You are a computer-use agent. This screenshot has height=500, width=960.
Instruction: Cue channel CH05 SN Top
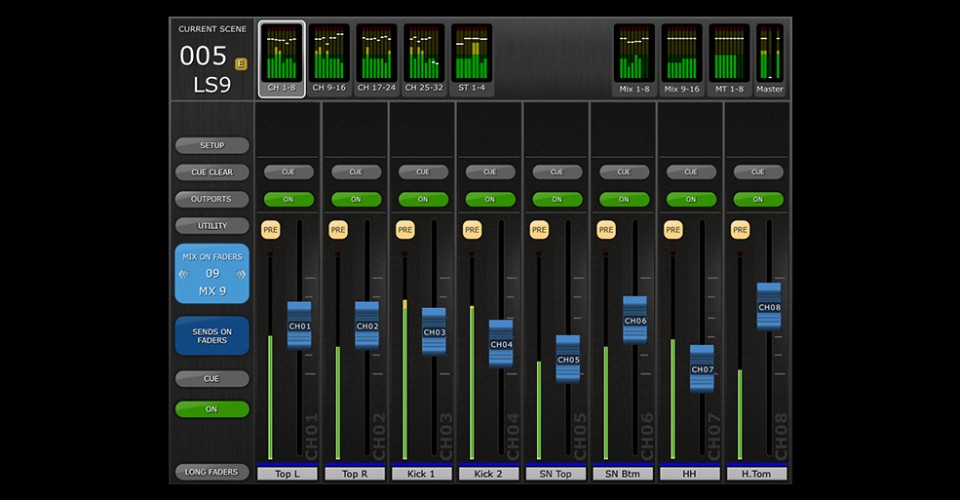point(557,172)
